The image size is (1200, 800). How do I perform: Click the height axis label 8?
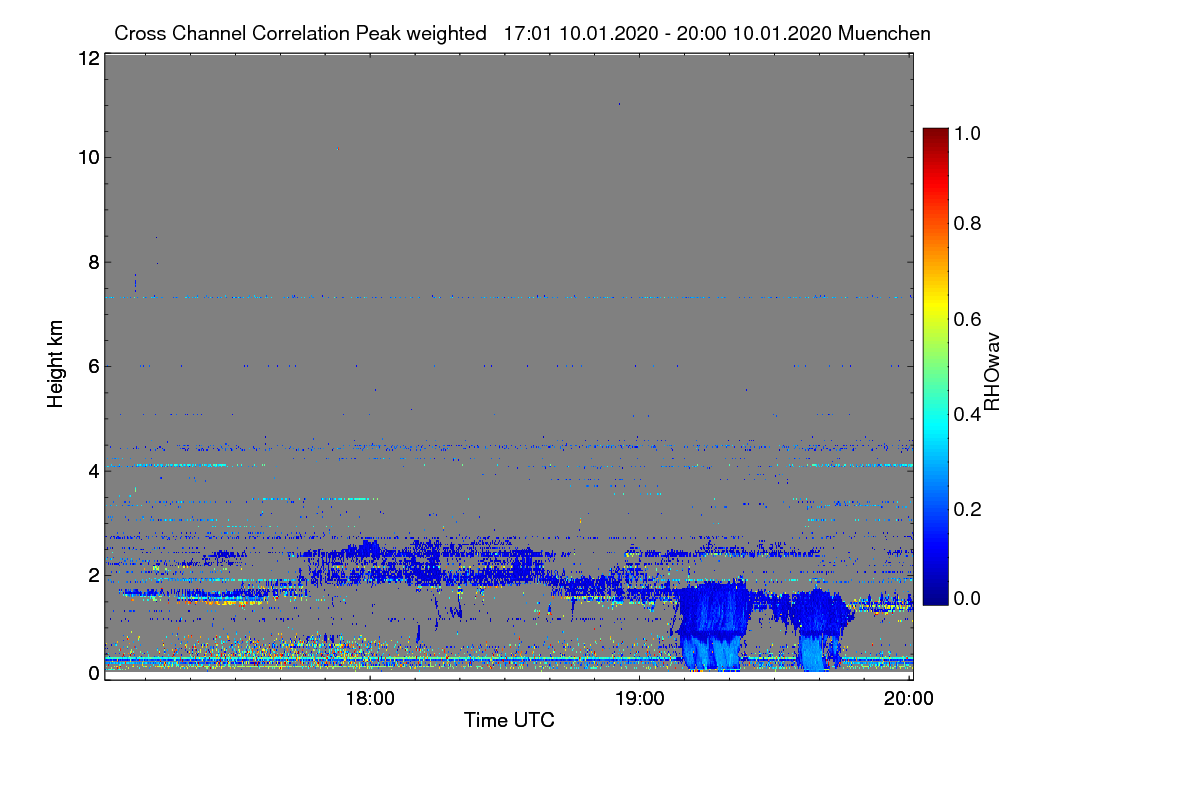93,262
